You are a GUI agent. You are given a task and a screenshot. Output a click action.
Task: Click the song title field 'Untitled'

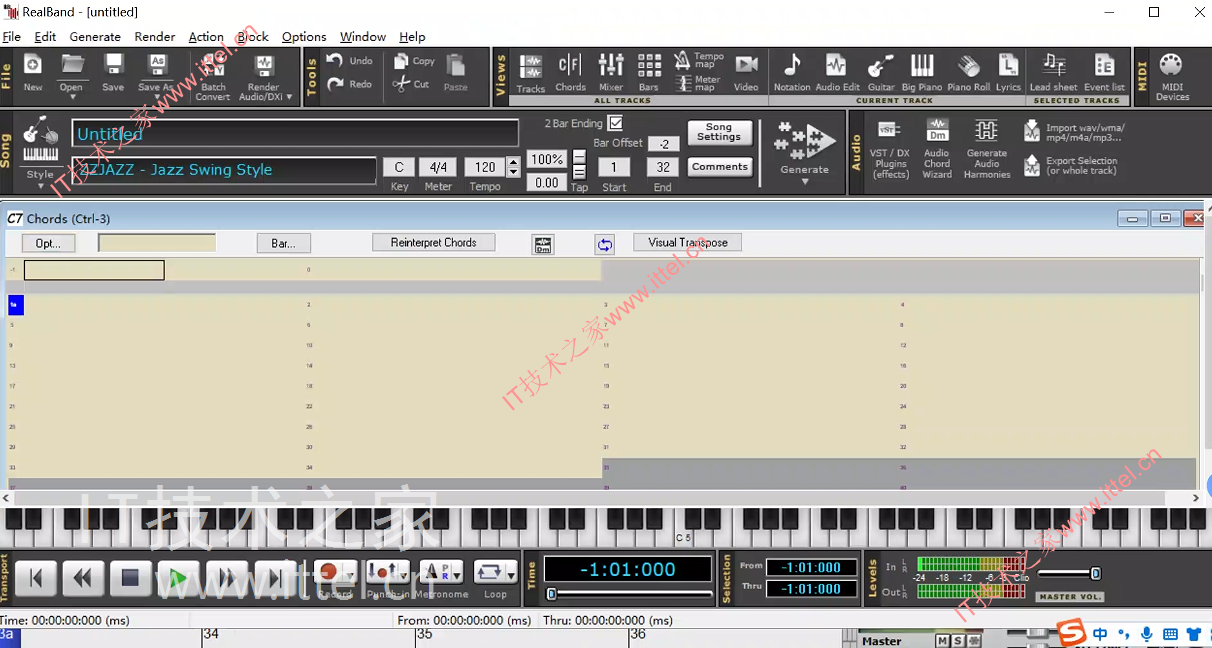tap(296, 134)
